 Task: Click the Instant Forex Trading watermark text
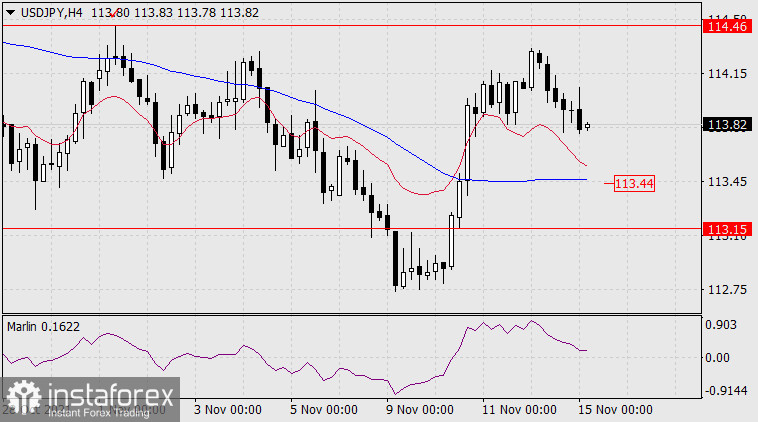(97, 412)
